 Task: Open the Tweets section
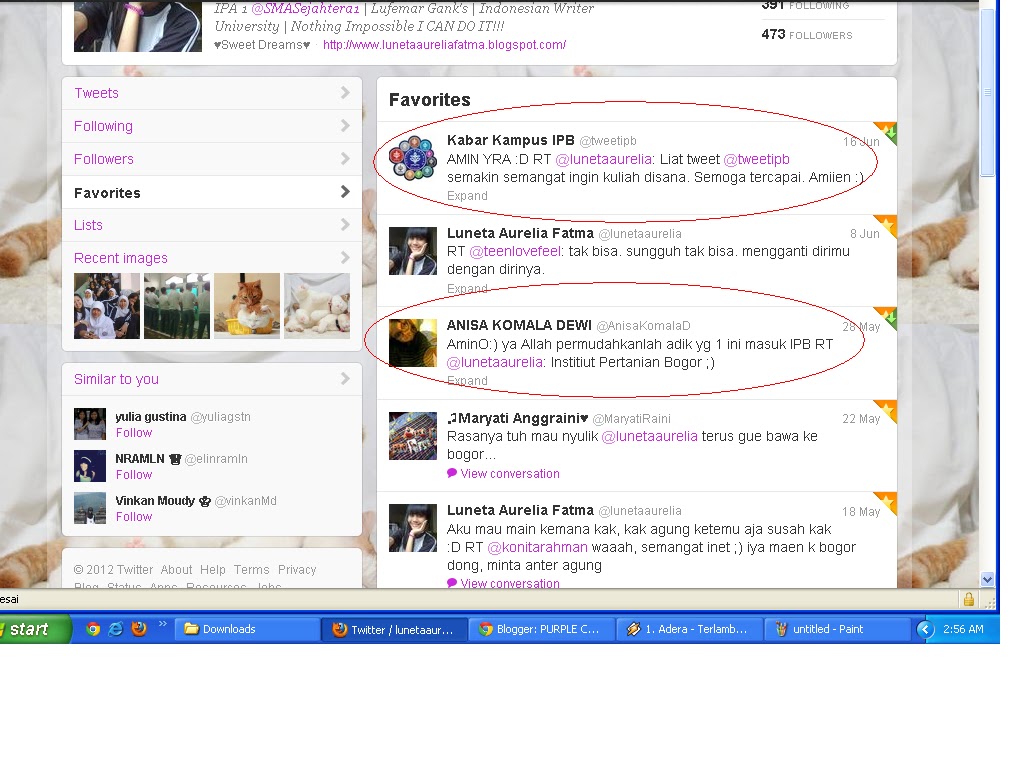[x=212, y=93]
